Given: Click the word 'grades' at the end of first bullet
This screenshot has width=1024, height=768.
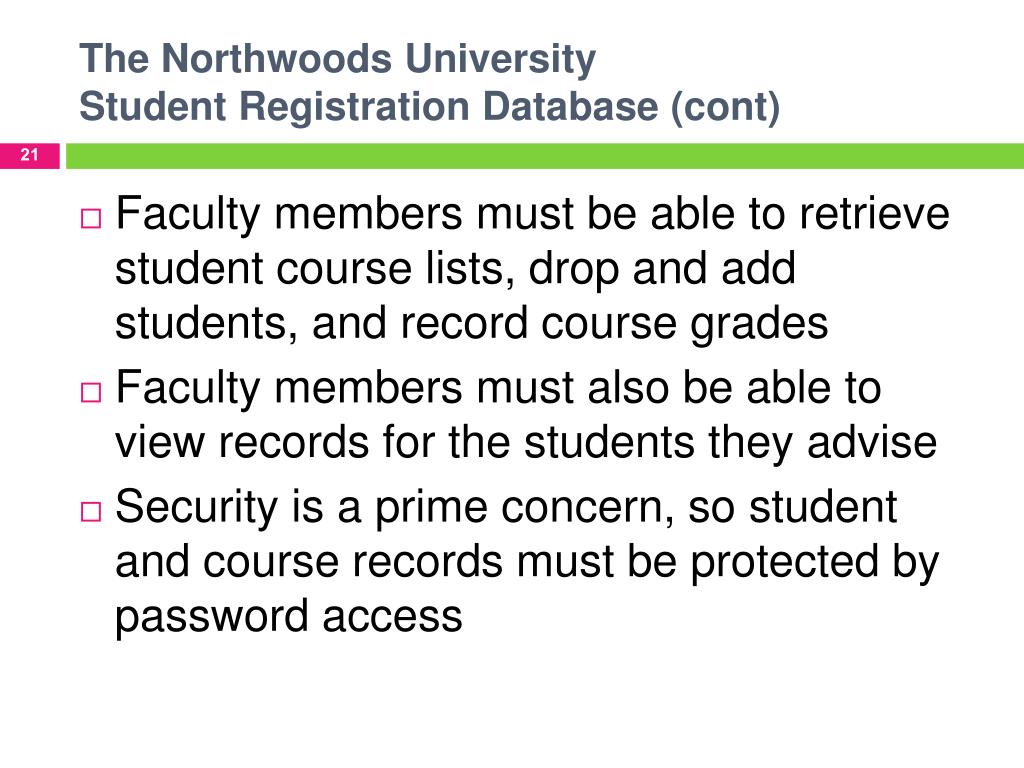Looking at the screenshot, I should (x=760, y=325).
